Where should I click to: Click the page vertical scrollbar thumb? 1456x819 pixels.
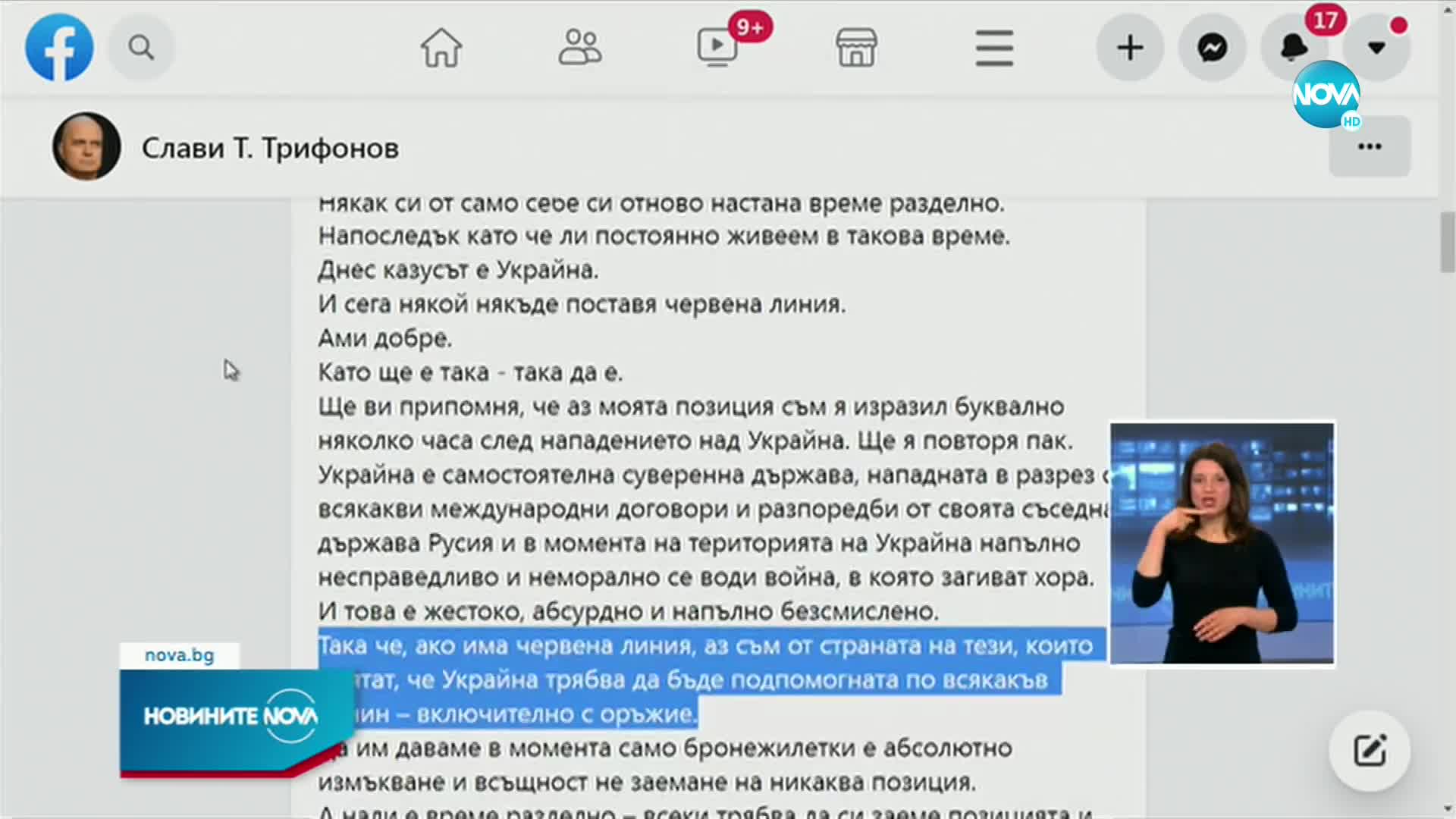coord(1448,243)
